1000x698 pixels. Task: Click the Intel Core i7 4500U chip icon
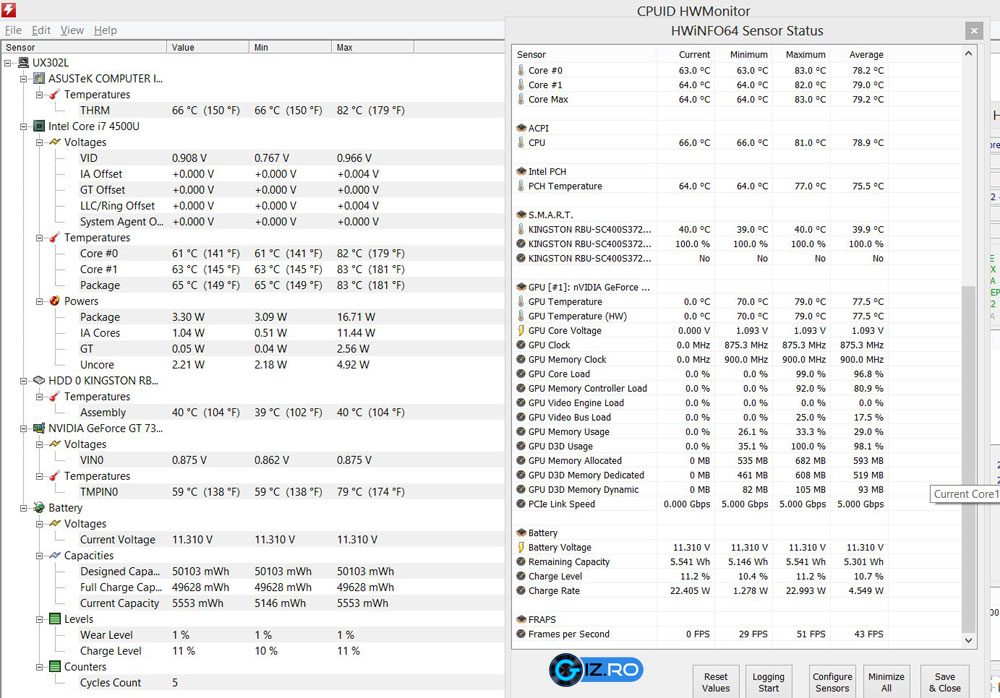click(39, 126)
